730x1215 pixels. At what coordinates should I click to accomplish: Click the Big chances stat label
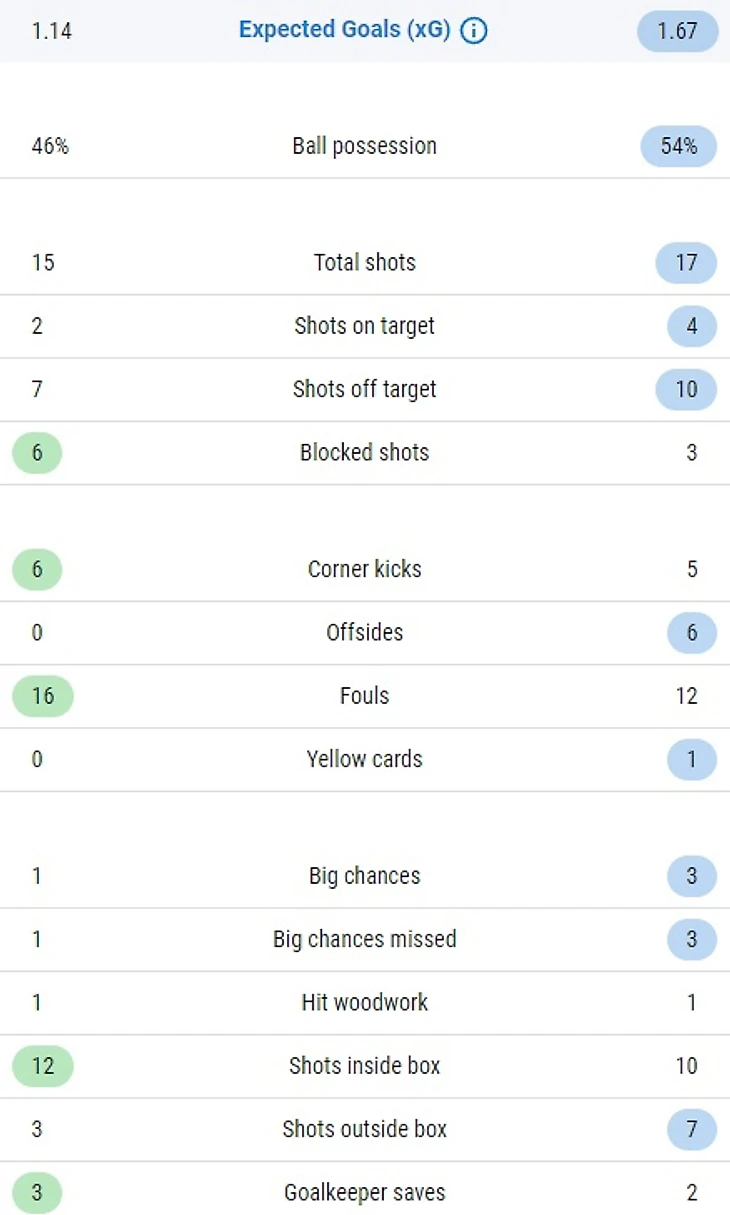click(364, 876)
